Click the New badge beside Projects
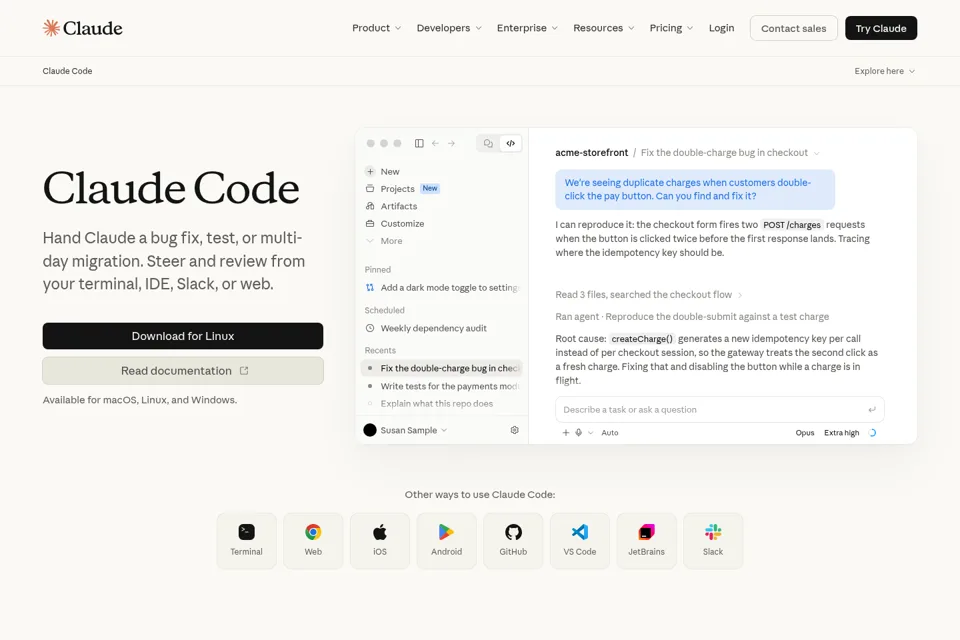The width and height of the screenshot is (960, 640). [x=430, y=189]
